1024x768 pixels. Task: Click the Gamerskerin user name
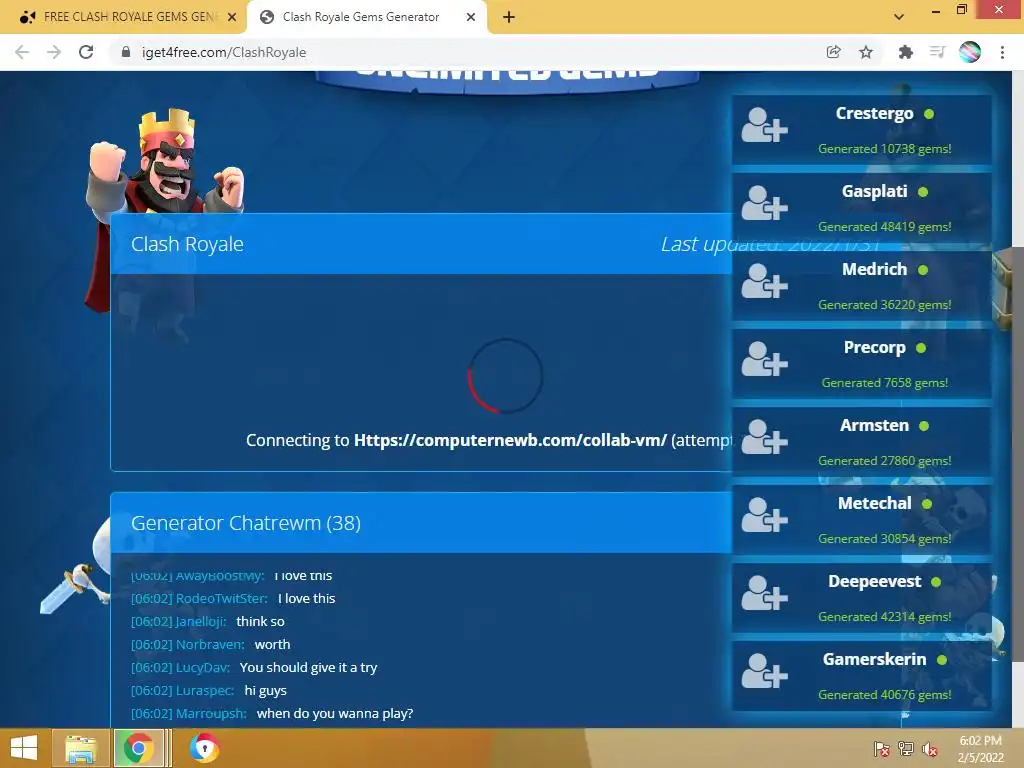[874, 660]
